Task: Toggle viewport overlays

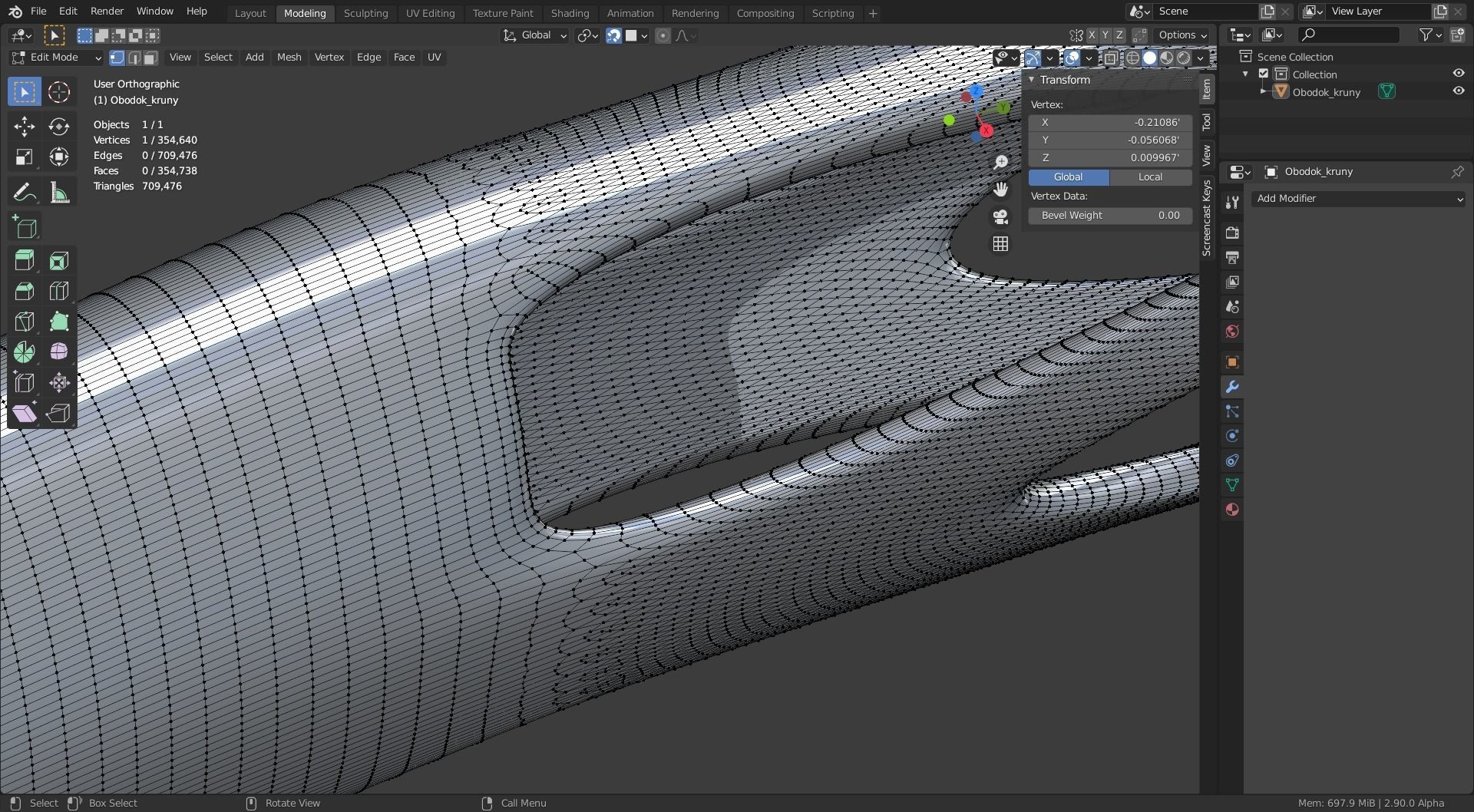Action: click(1072, 58)
